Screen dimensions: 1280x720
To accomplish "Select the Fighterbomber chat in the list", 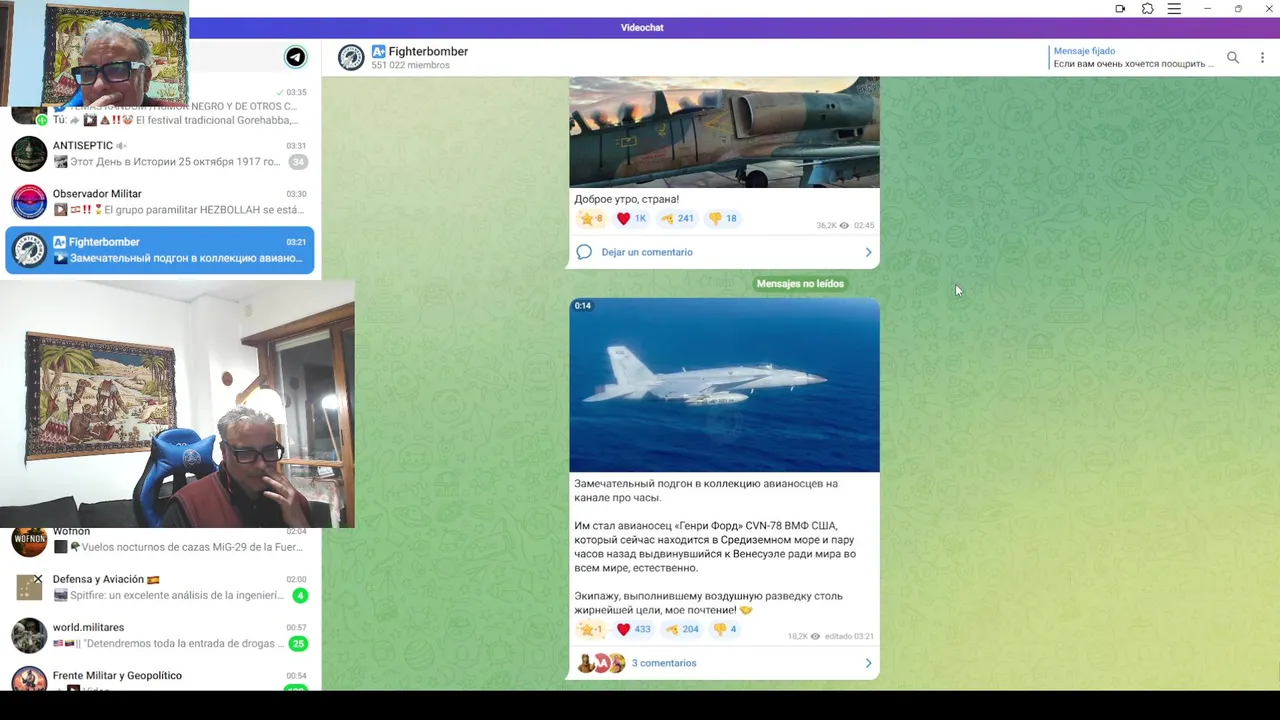I will tap(160, 250).
